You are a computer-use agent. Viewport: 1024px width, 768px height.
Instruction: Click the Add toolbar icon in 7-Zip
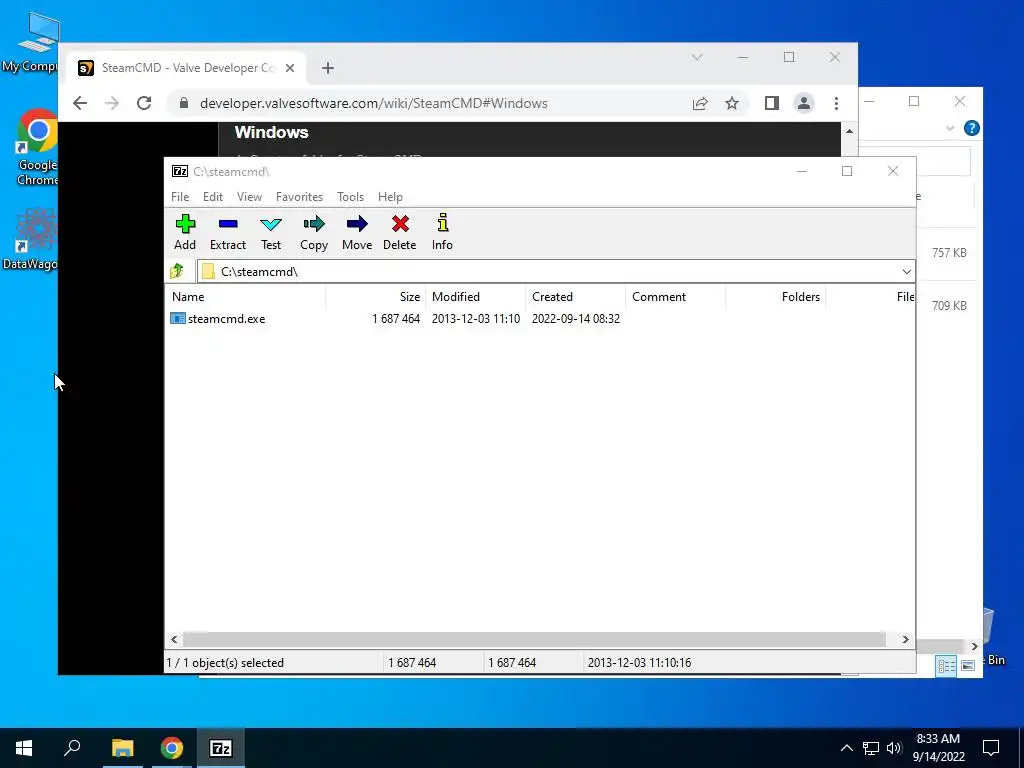(x=185, y=232)
